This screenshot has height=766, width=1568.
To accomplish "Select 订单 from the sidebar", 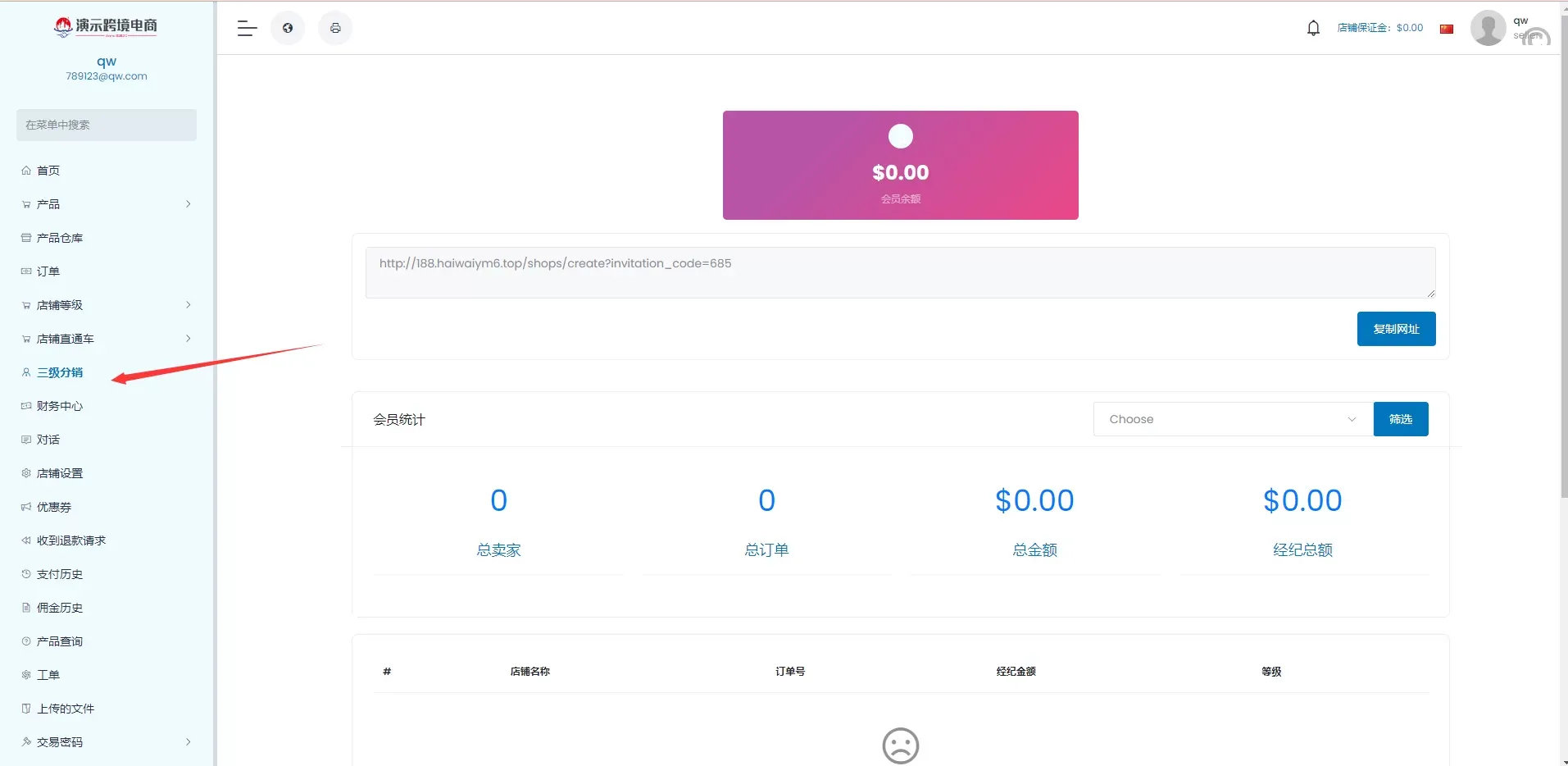I will tap(48, 271).
